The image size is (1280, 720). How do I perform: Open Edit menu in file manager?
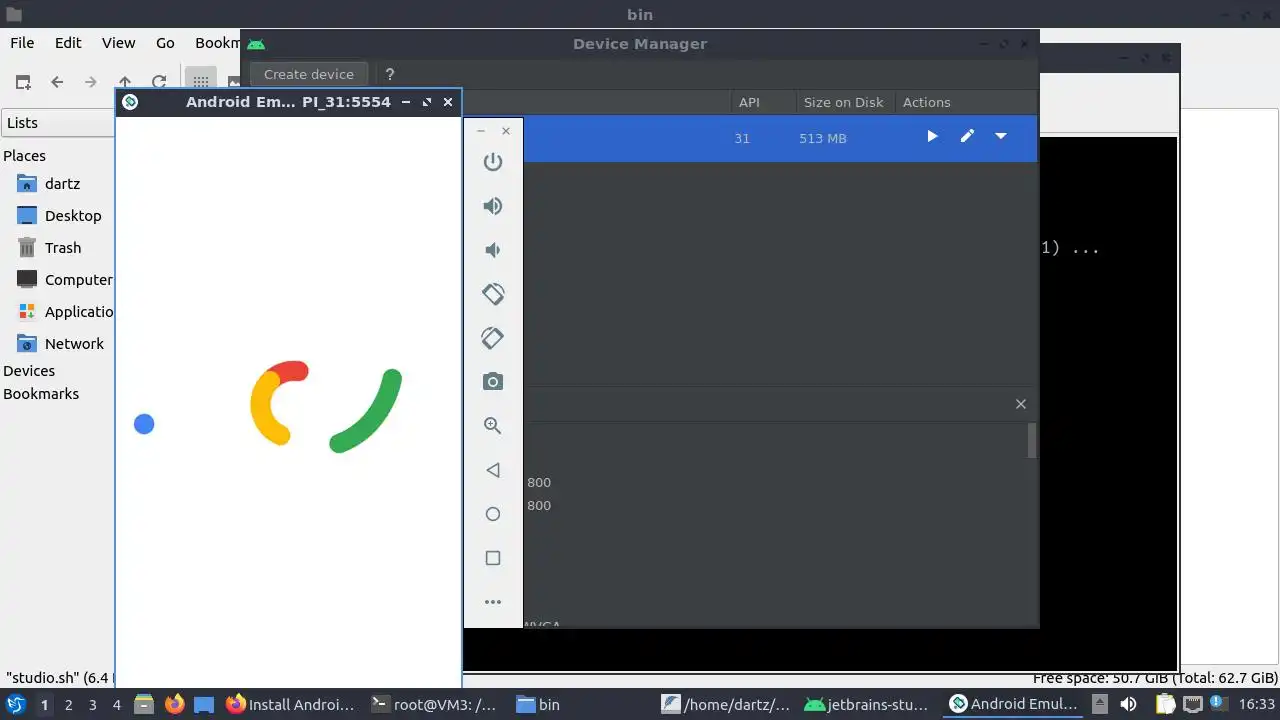tap(68, 43)
